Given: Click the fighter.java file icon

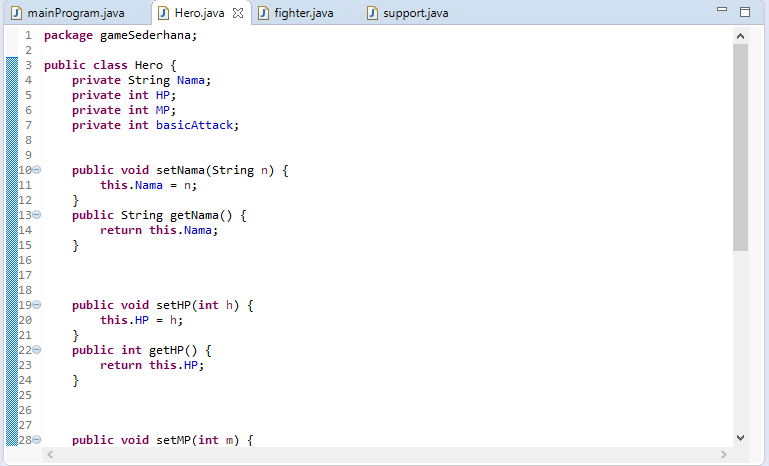Looking at the screenshot, I should click(x=263, y=13).
